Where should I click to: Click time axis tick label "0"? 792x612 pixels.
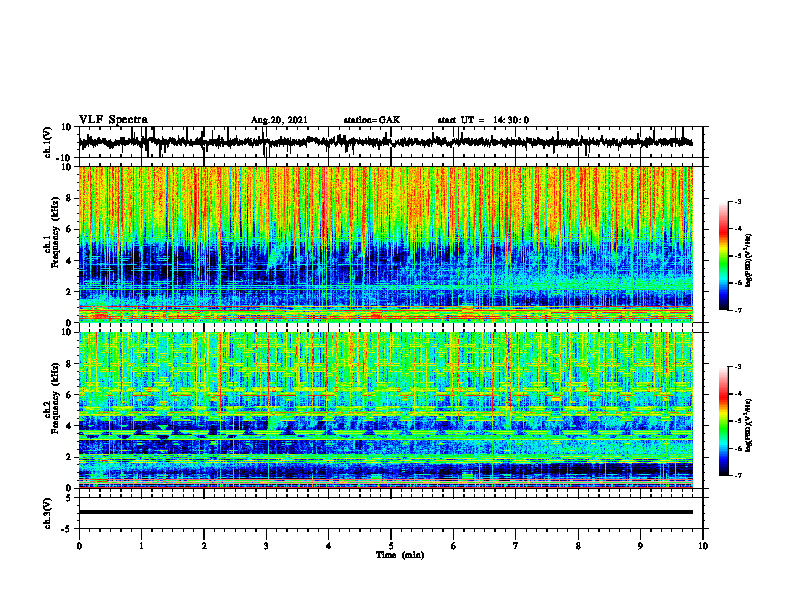pos(79,546)
